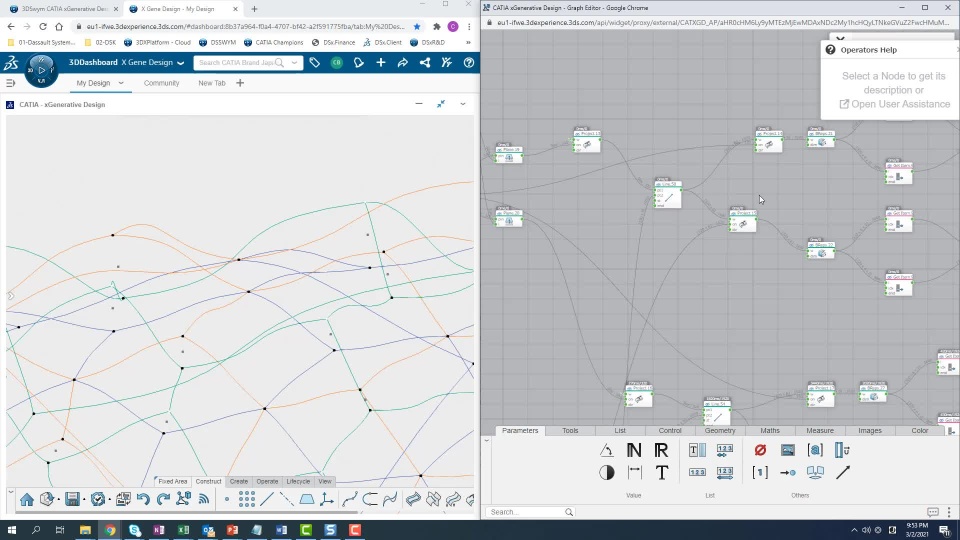
Task: Add a Length parameter node
Action: tap(634, 472)
